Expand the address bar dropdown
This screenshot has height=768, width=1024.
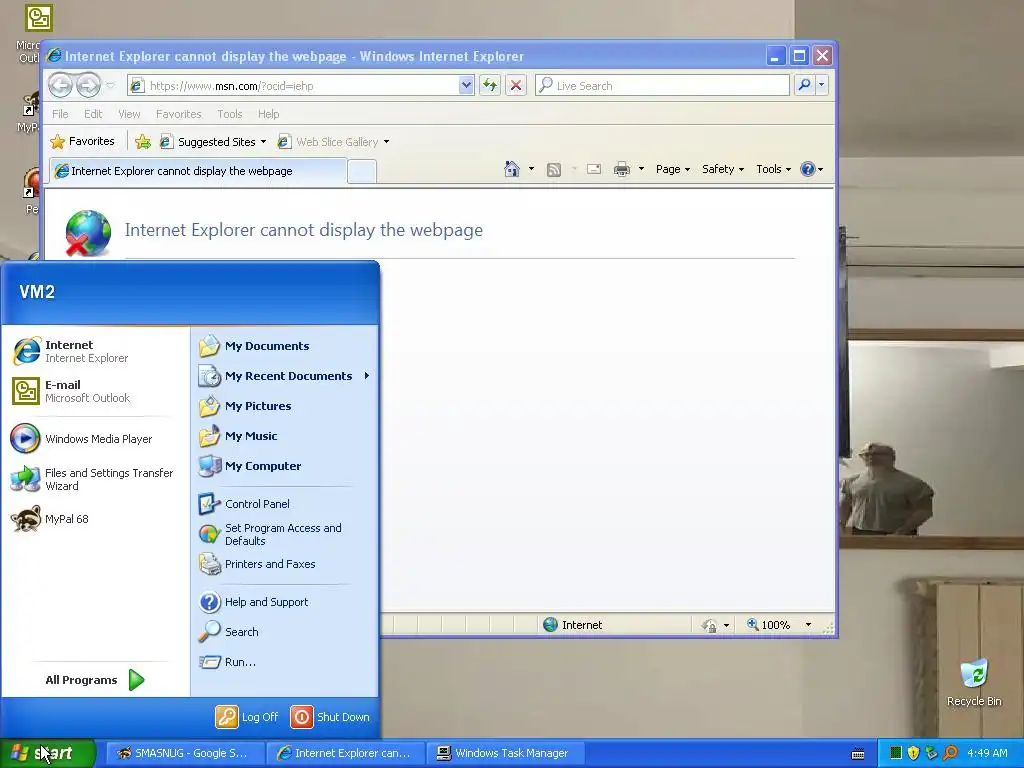(x=466, y=86)
